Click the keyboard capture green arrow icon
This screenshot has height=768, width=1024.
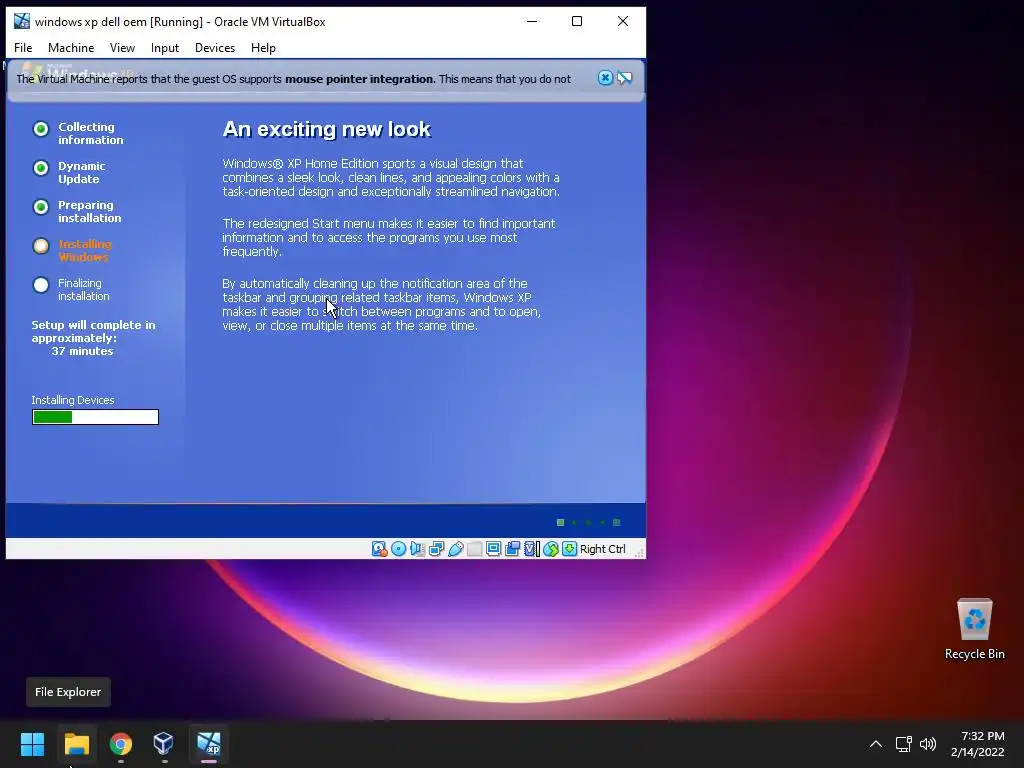569,549
